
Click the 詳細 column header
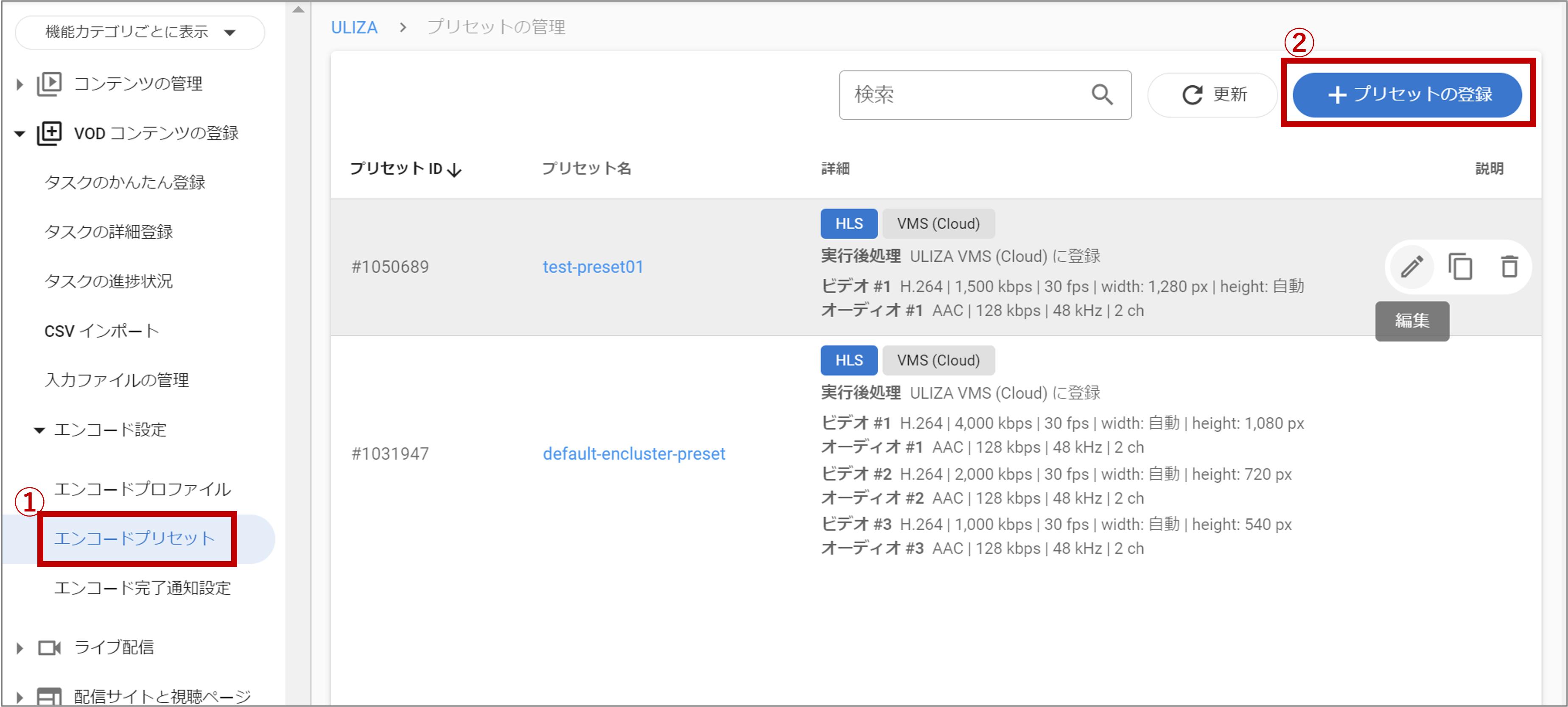click(835, 168)
